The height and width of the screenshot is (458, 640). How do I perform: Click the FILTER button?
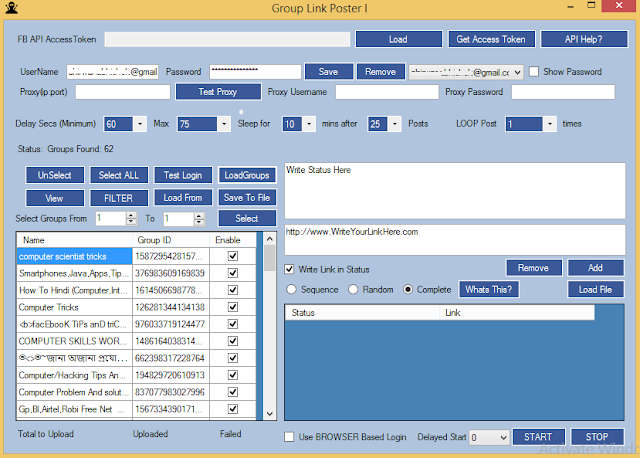(119, 198)
